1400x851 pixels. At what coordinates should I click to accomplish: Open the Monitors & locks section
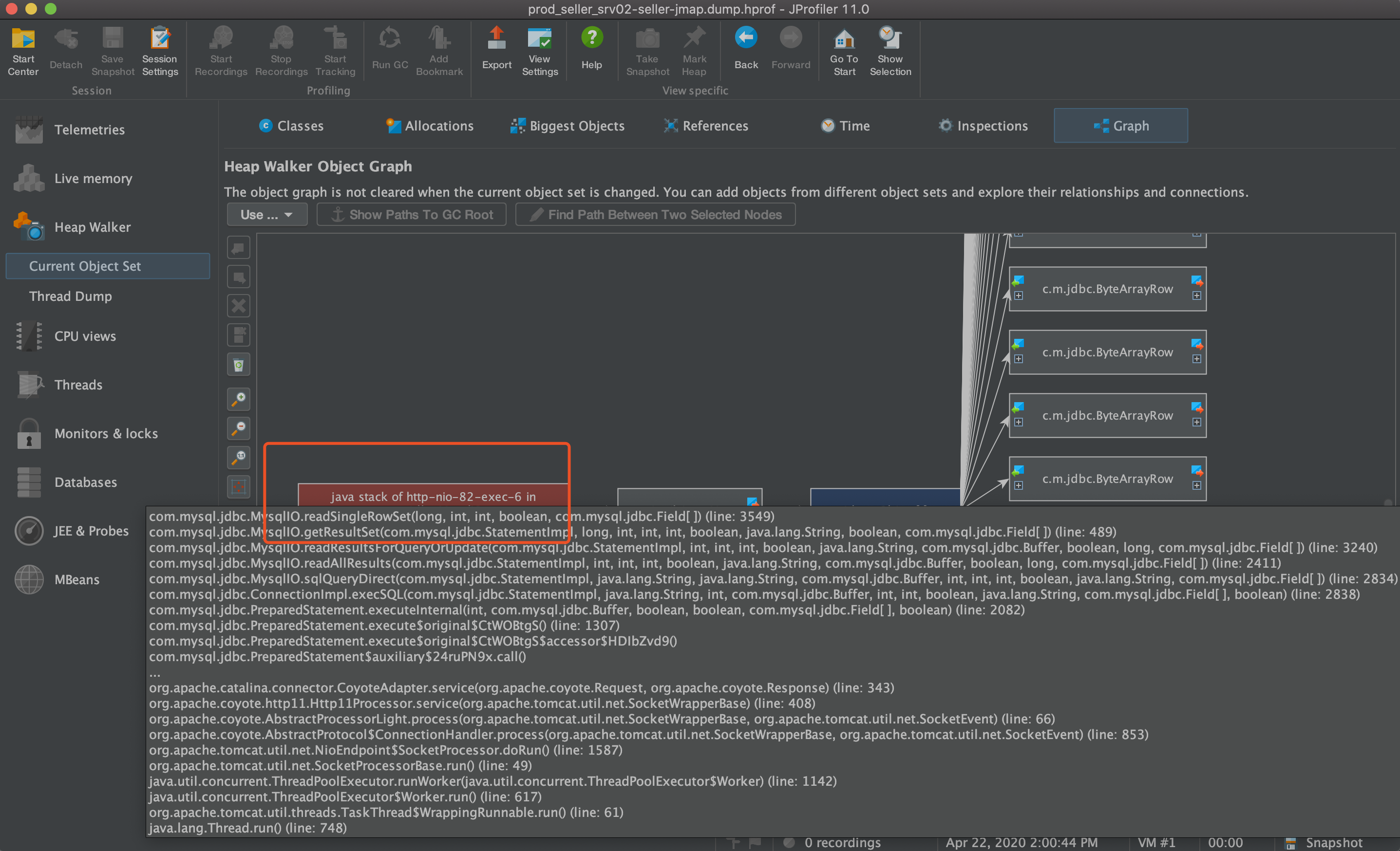106,434
